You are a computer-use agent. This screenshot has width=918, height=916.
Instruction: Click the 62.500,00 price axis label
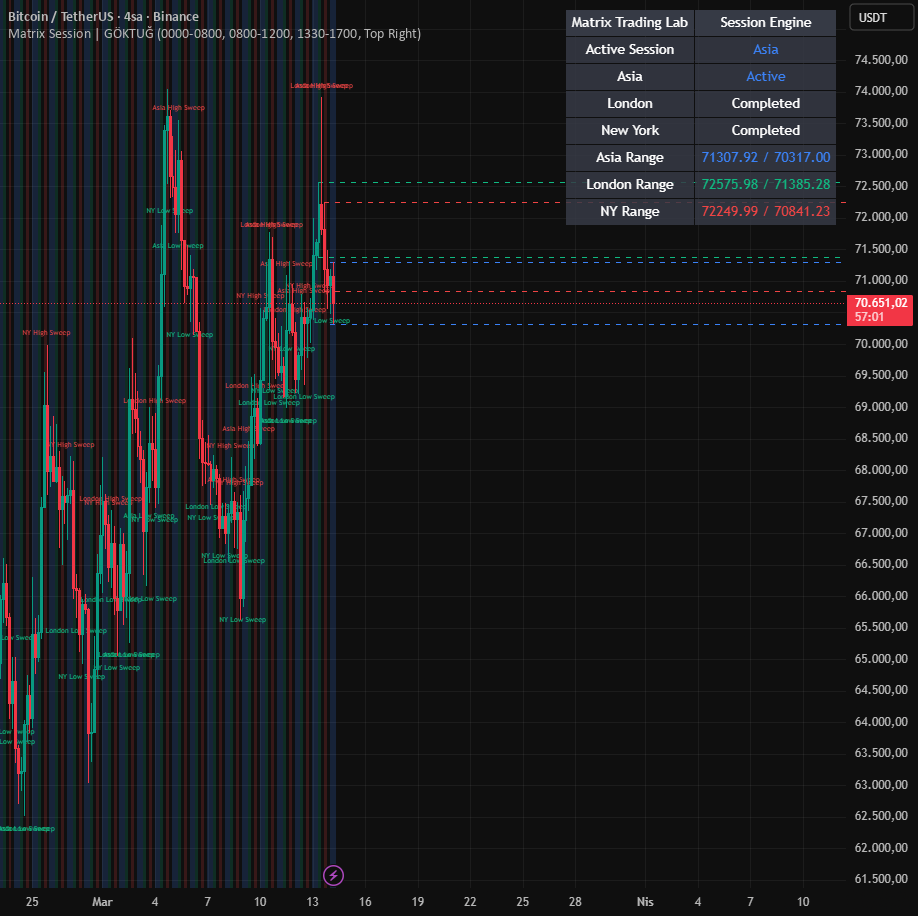point(881,815)
